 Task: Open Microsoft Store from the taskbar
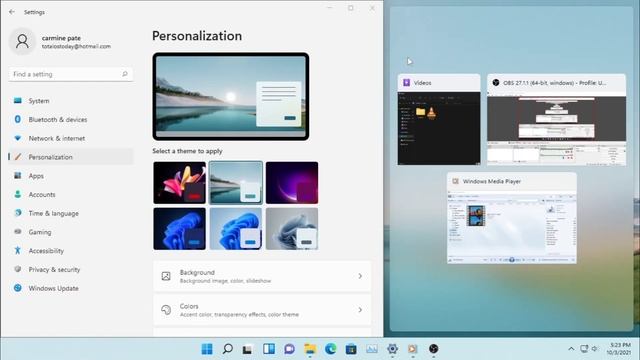pos(351,349)
